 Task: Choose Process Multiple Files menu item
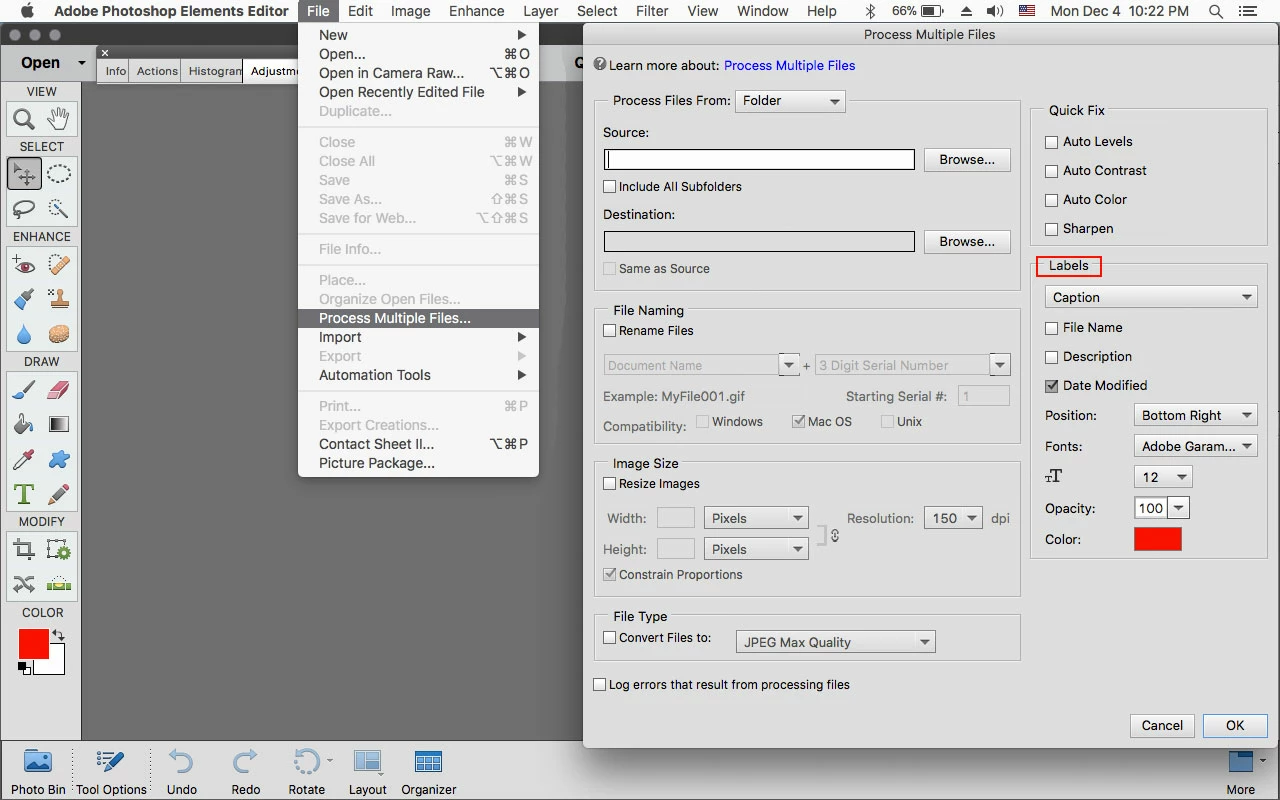tap(418, 318)
